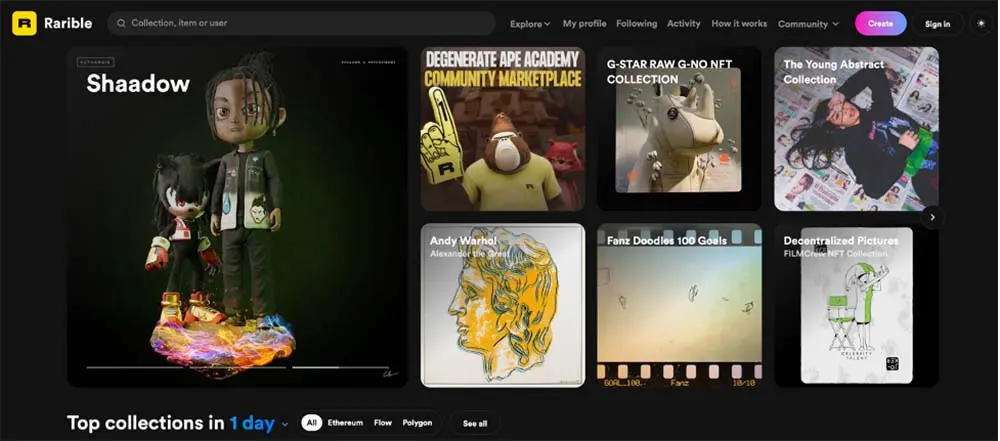Click the Sign in button
1000x441 pixels.
[938, 24]
